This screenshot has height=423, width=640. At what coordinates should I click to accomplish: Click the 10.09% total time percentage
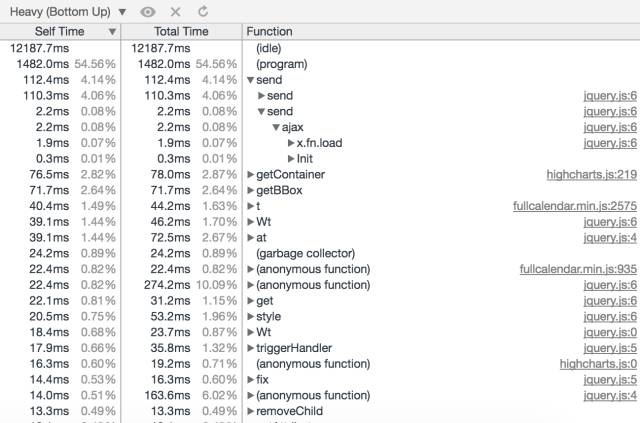[216, 285]
